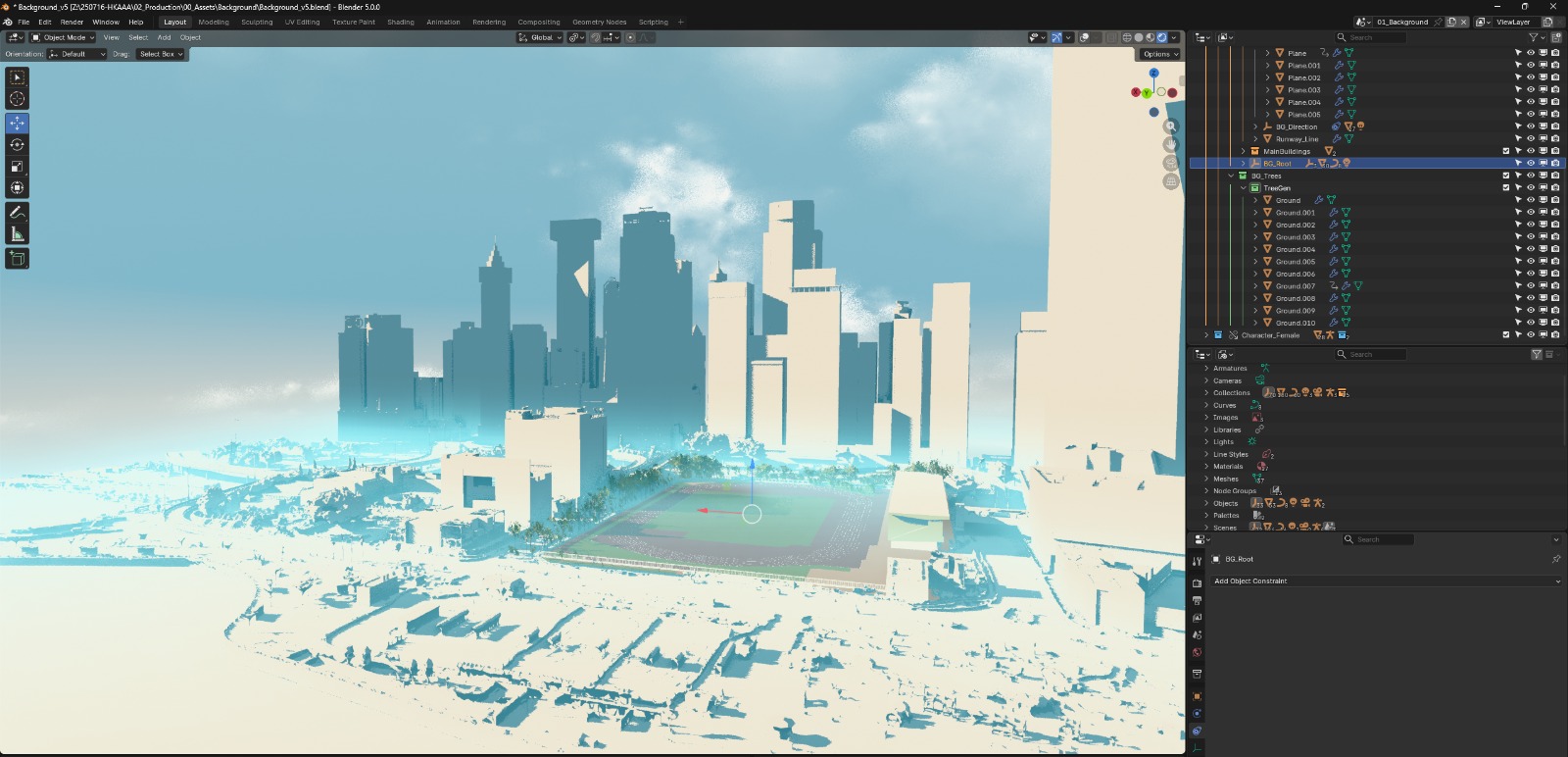The image size is (1568, 757).
Task: Open the Tool settings properties tab
Action: tap(1197, 561)
